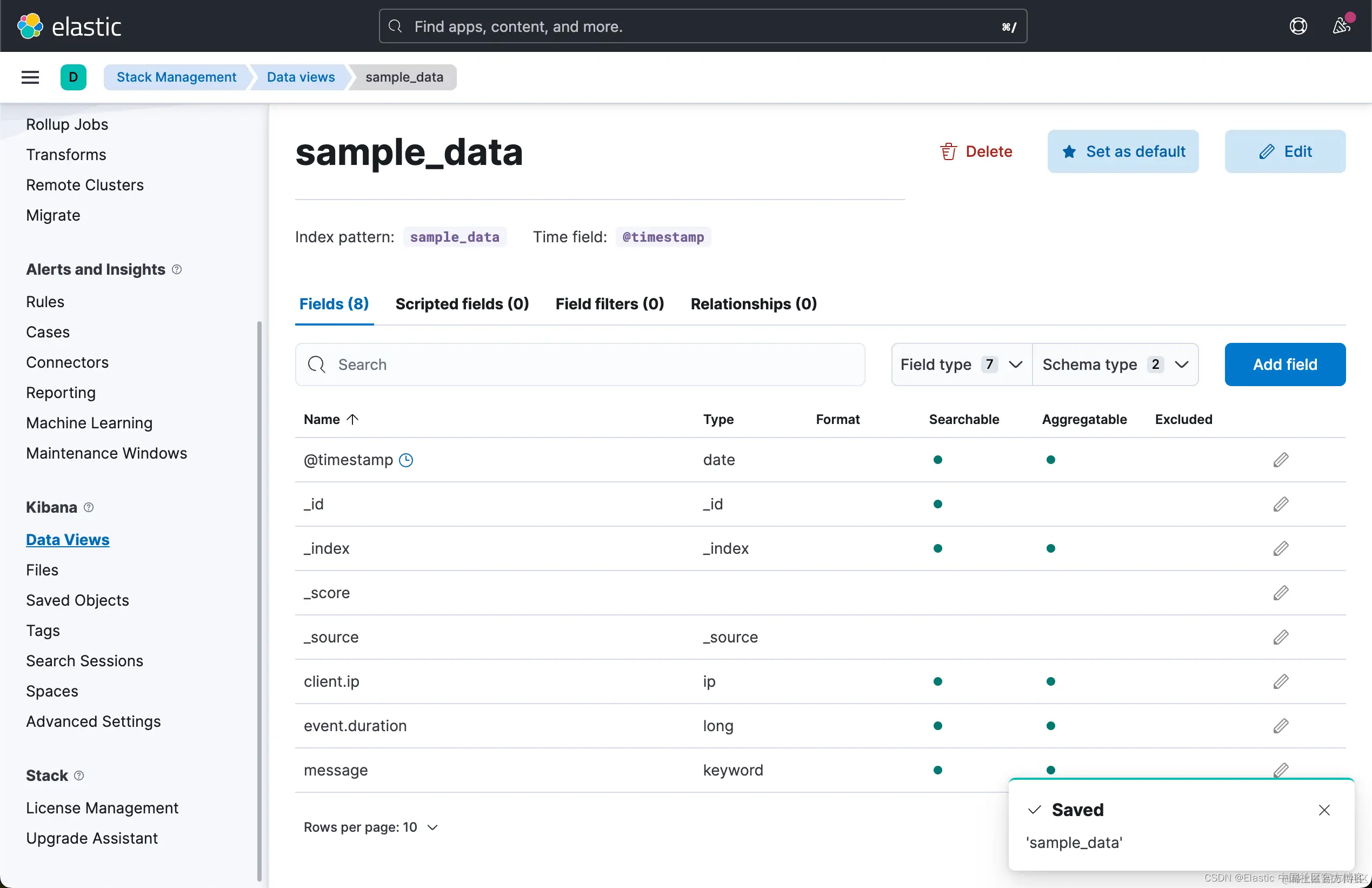Click pencil icon for _score row
Image resolution: width=1372 pixels, height=888 pixels.
pyautogui.click(x=1281, y=593)
